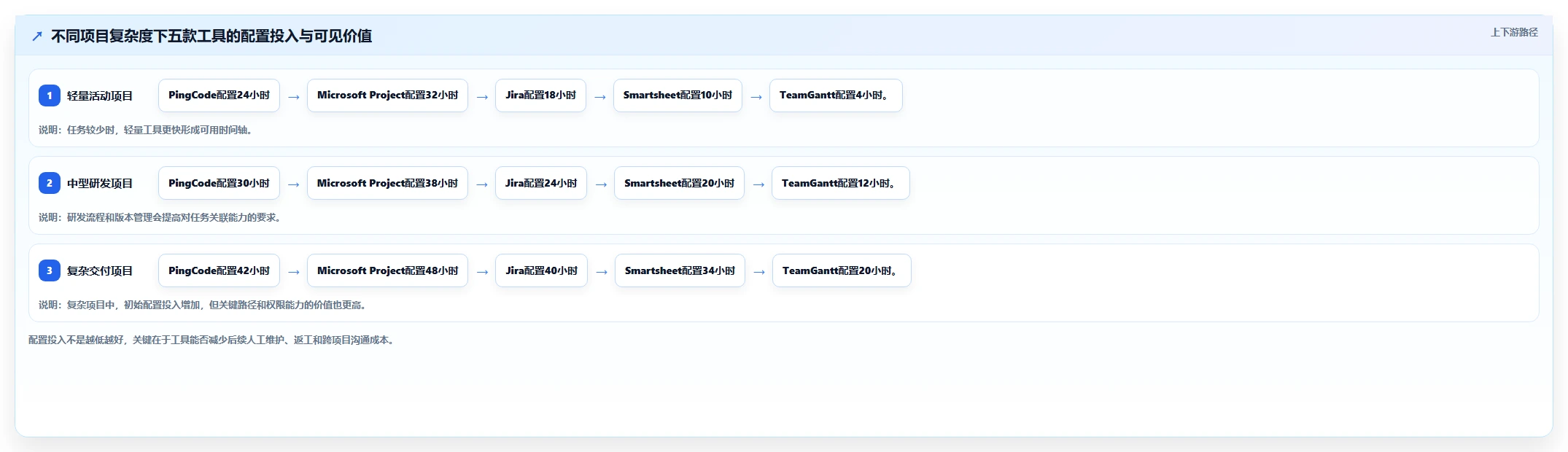The height and width of the screenshot is (452, 1568).
Task: Click the 轻量活动项目 row label
Action: tap(100, 96)
